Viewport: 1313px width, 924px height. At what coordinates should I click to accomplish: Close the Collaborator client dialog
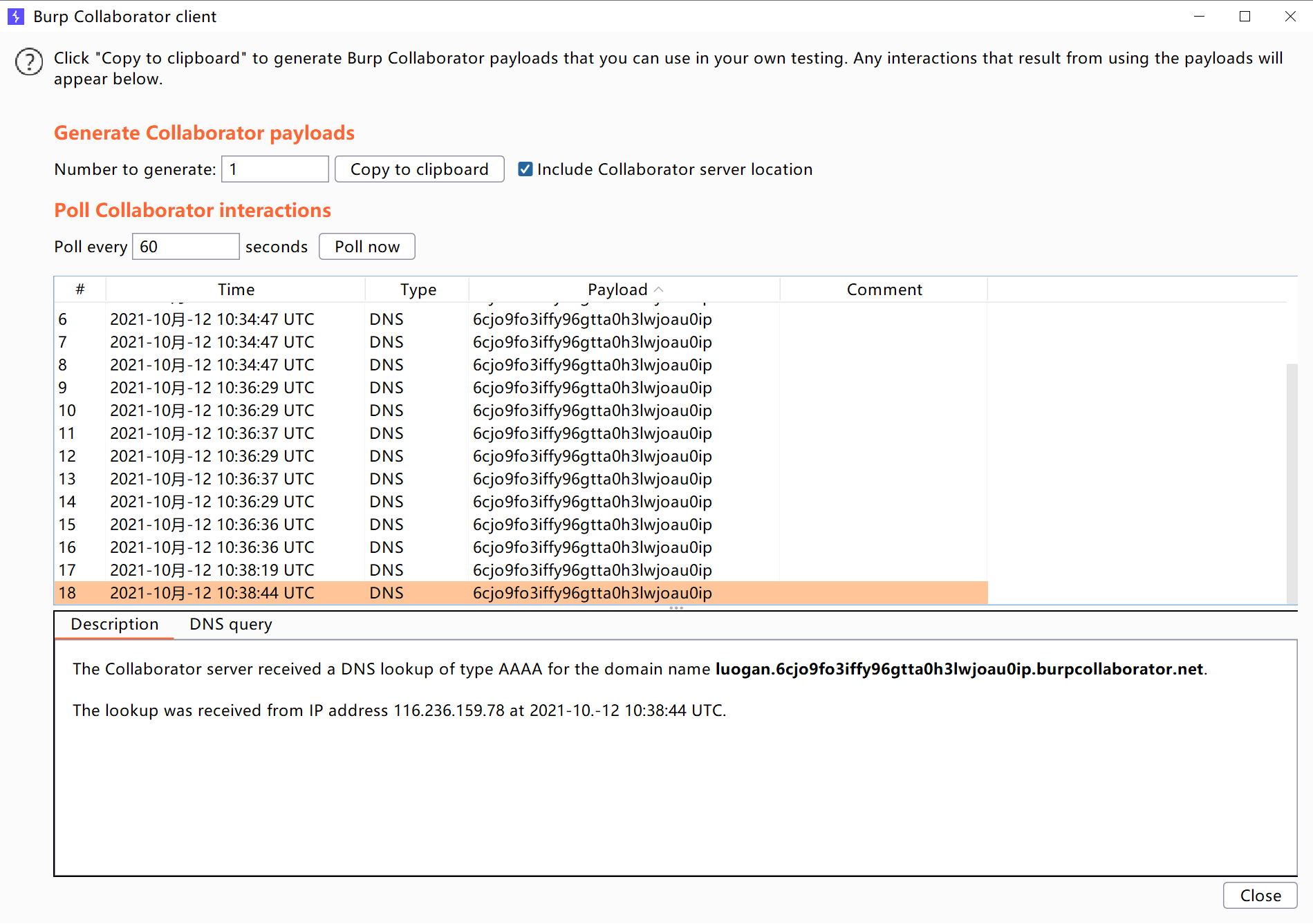coord(1260,896)
